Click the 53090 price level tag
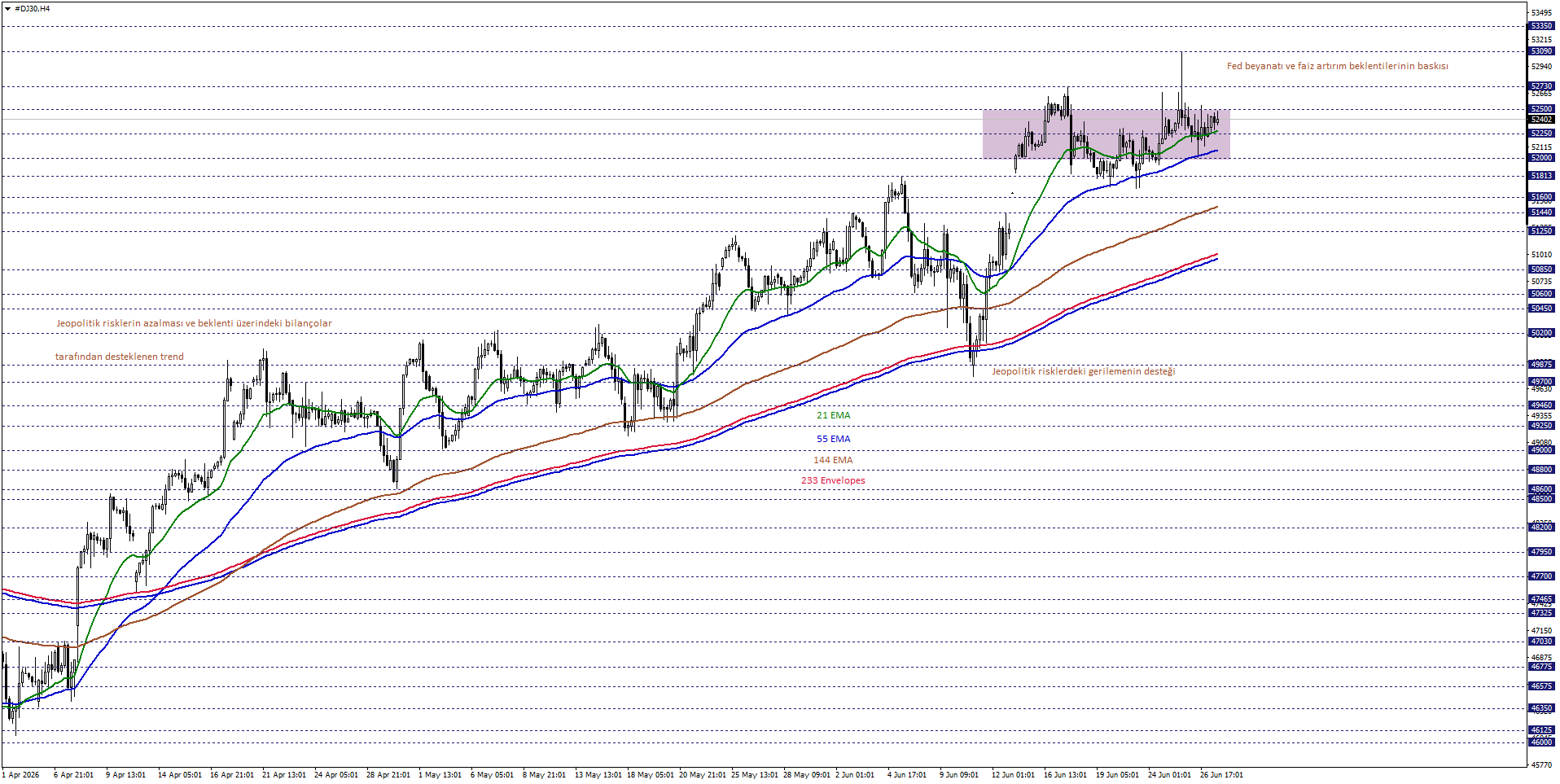Image resolution: width=1560 pixels, height=784 pixels. click(x=1541, y=51)
